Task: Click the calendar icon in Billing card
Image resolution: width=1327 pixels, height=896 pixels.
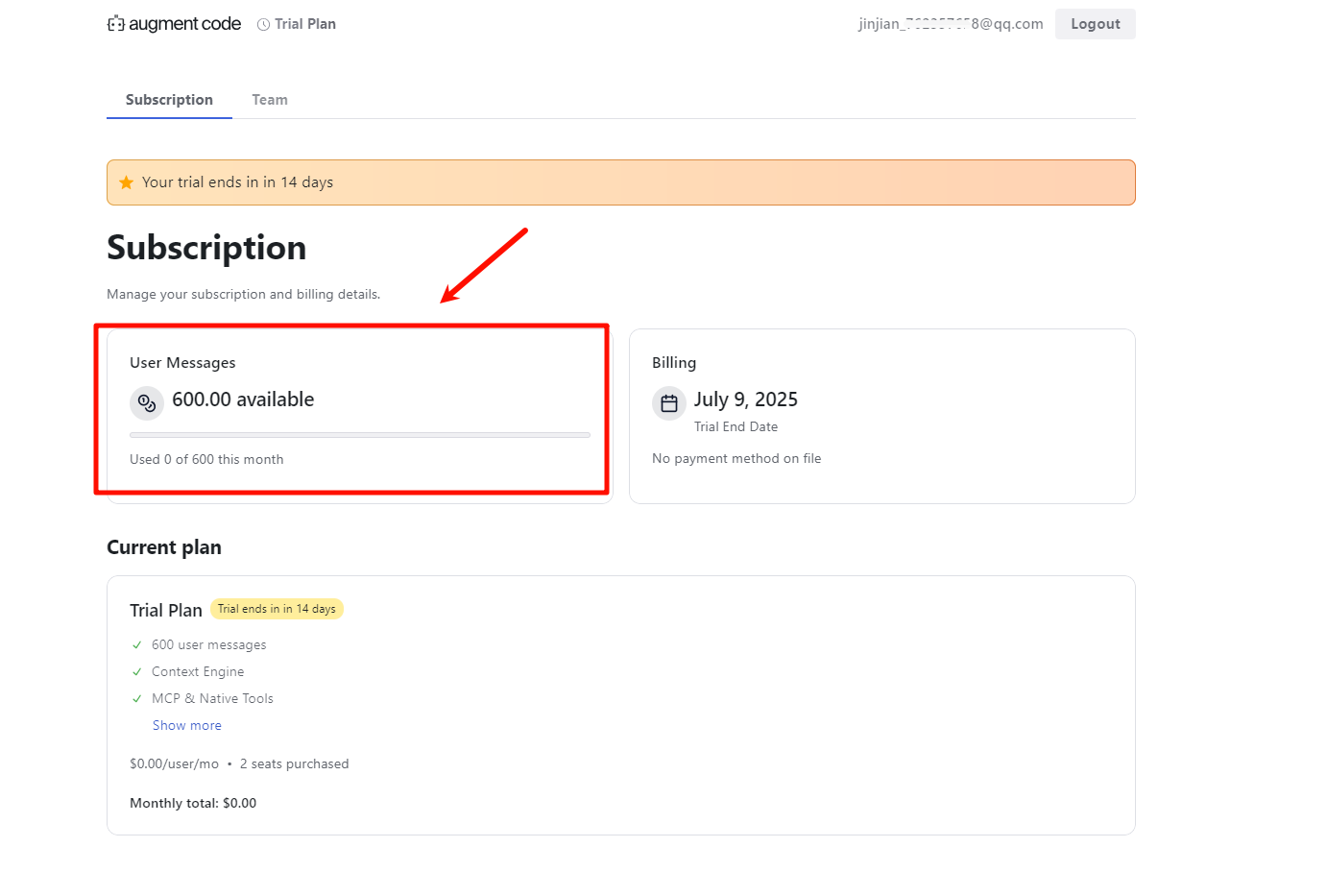Action: tap(669, 403)
